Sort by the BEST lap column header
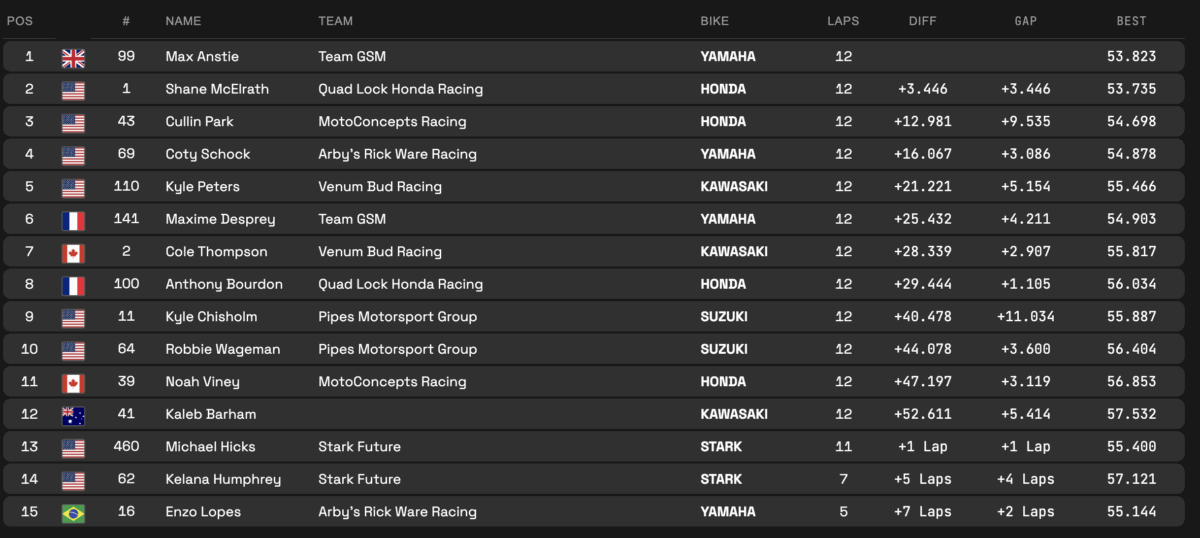This screenshot has width=1200, height=538. [1131, 21]
